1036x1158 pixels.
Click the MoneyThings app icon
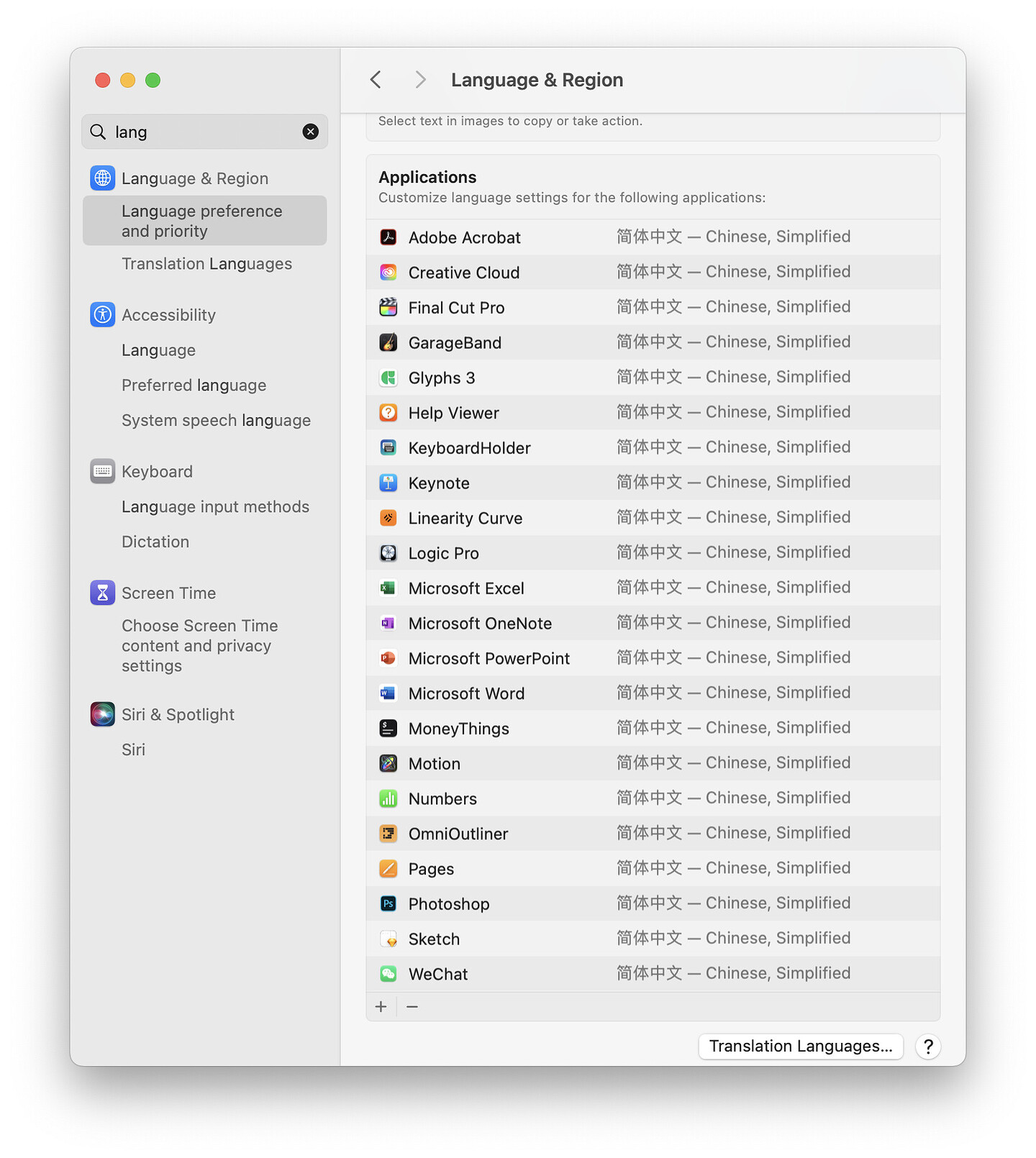point(388,729)
